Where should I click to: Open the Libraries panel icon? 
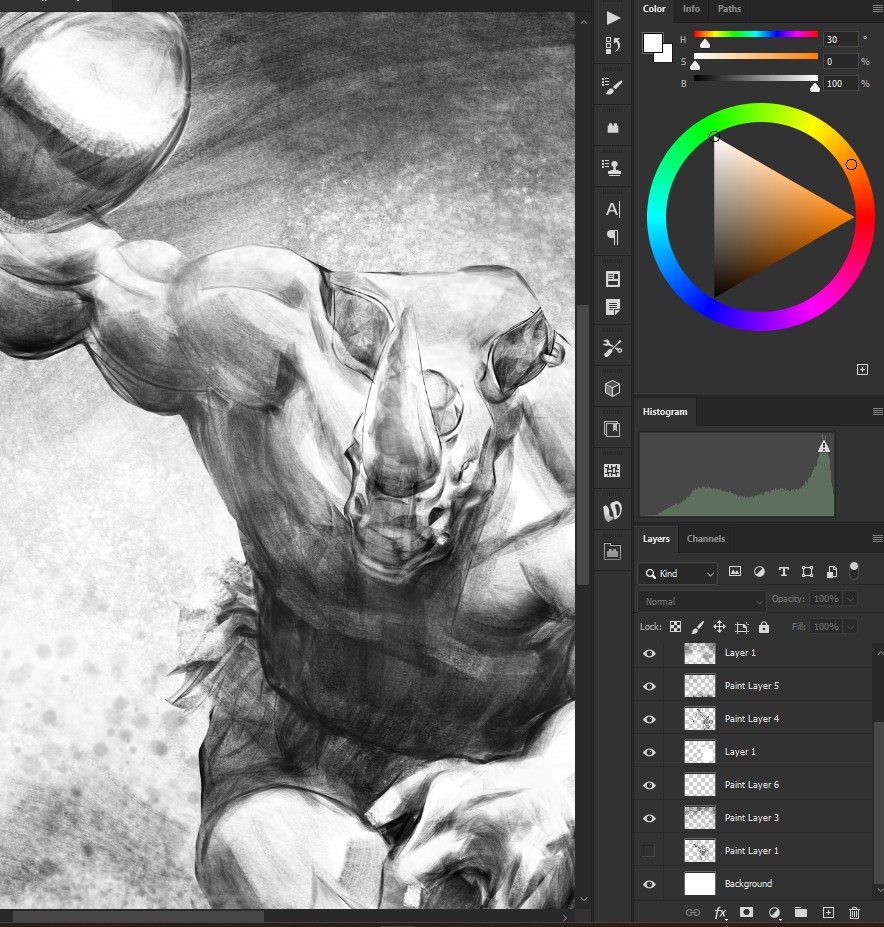[613, 429]
